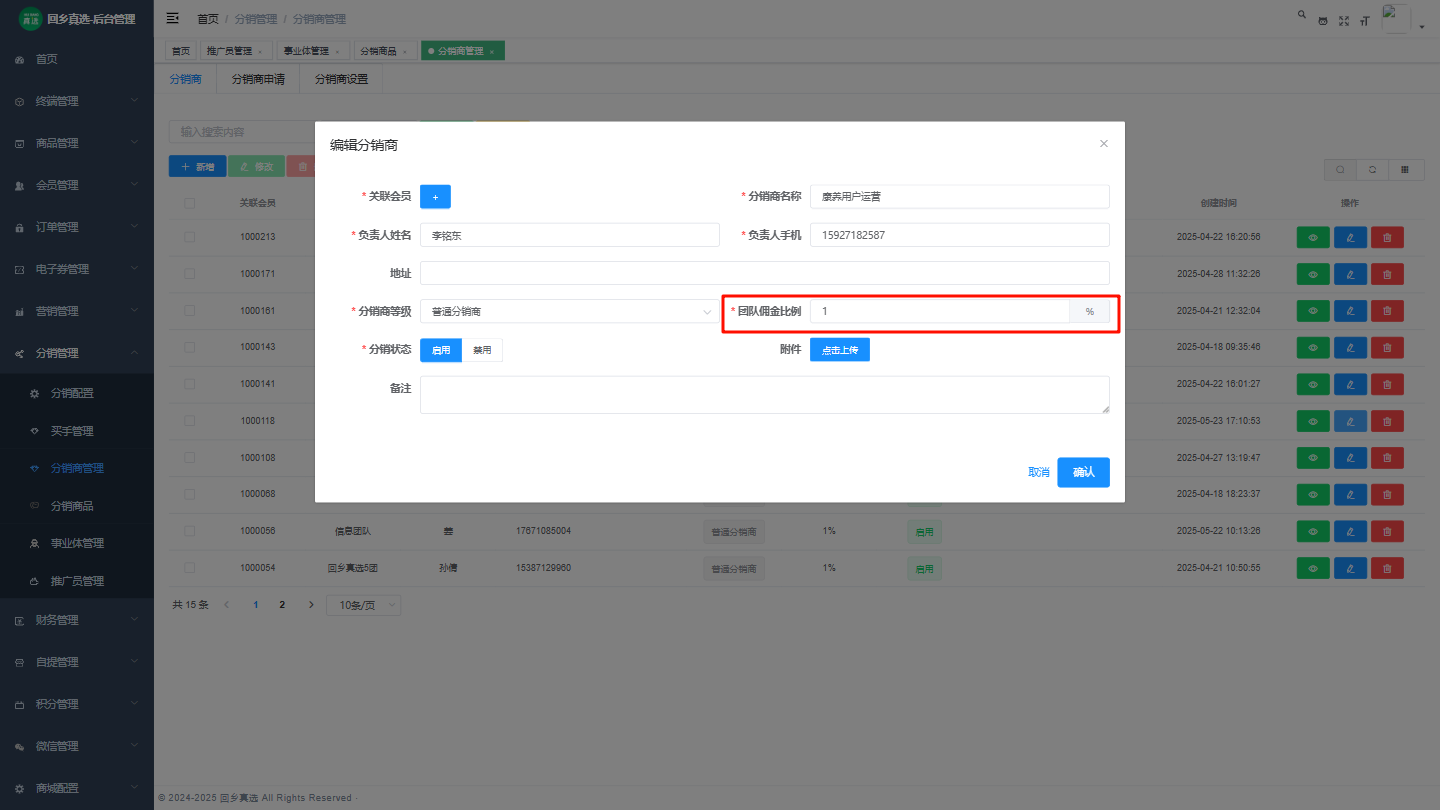The width and height of the screenshot is (1440, 810).
Task: Click the refresh icon above the table
Action: click(1372, 170)
